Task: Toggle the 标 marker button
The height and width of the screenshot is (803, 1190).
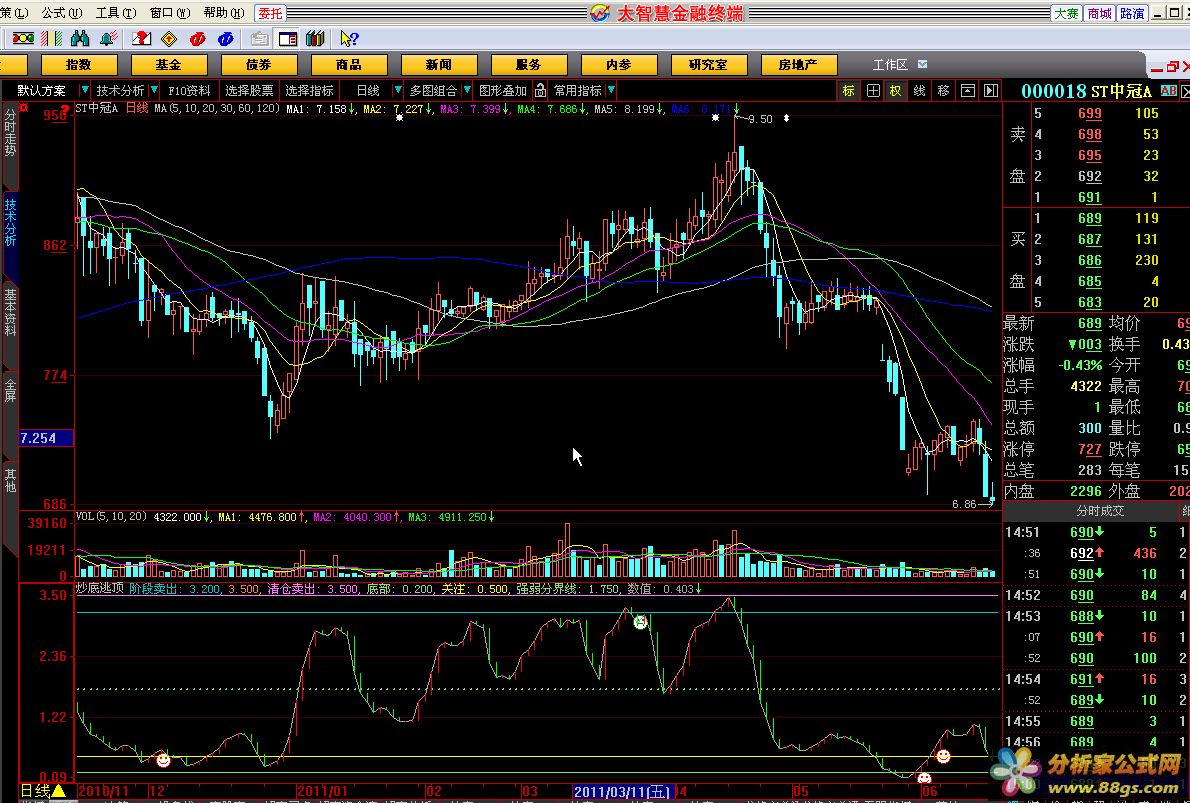Action: (848, 91)
